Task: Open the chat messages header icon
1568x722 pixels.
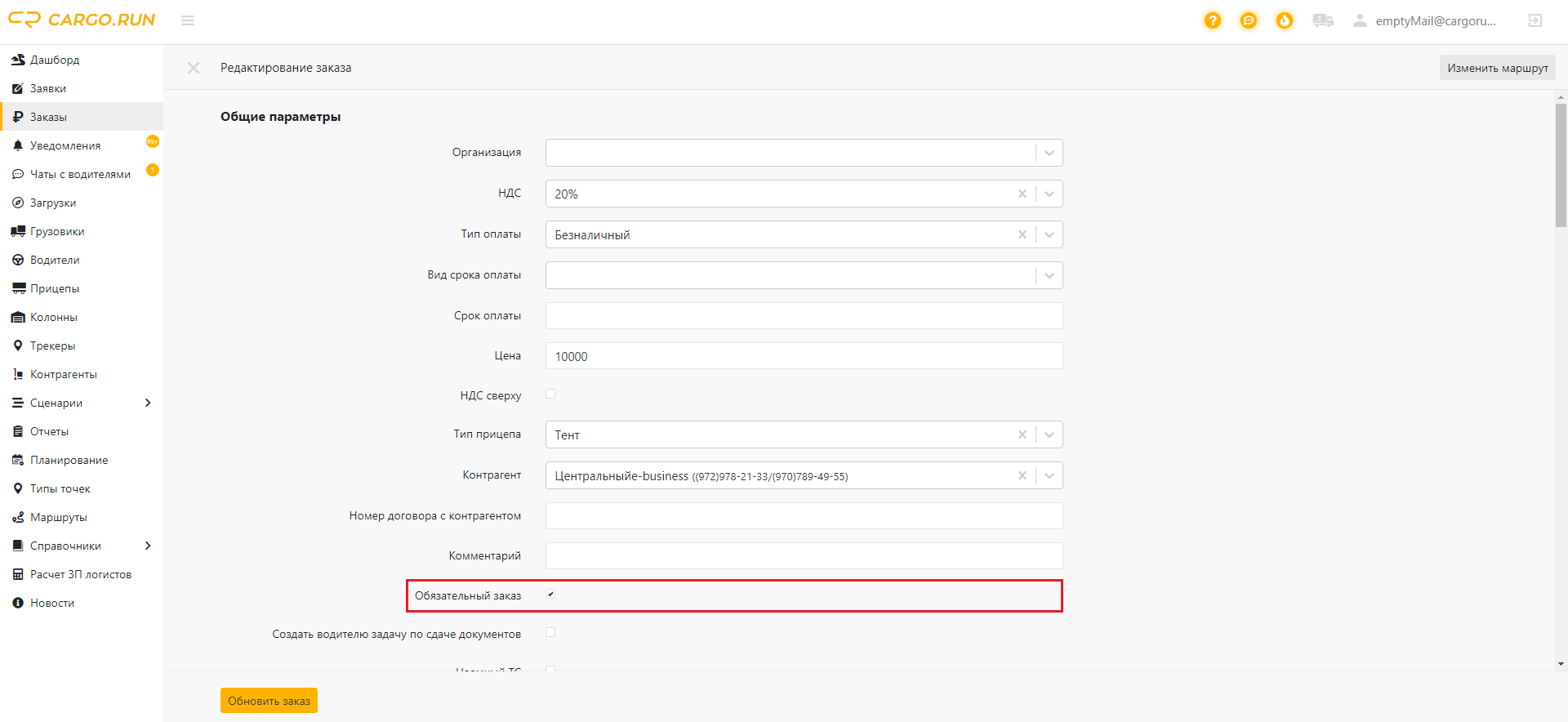Action: click(x=1249, y=20)
